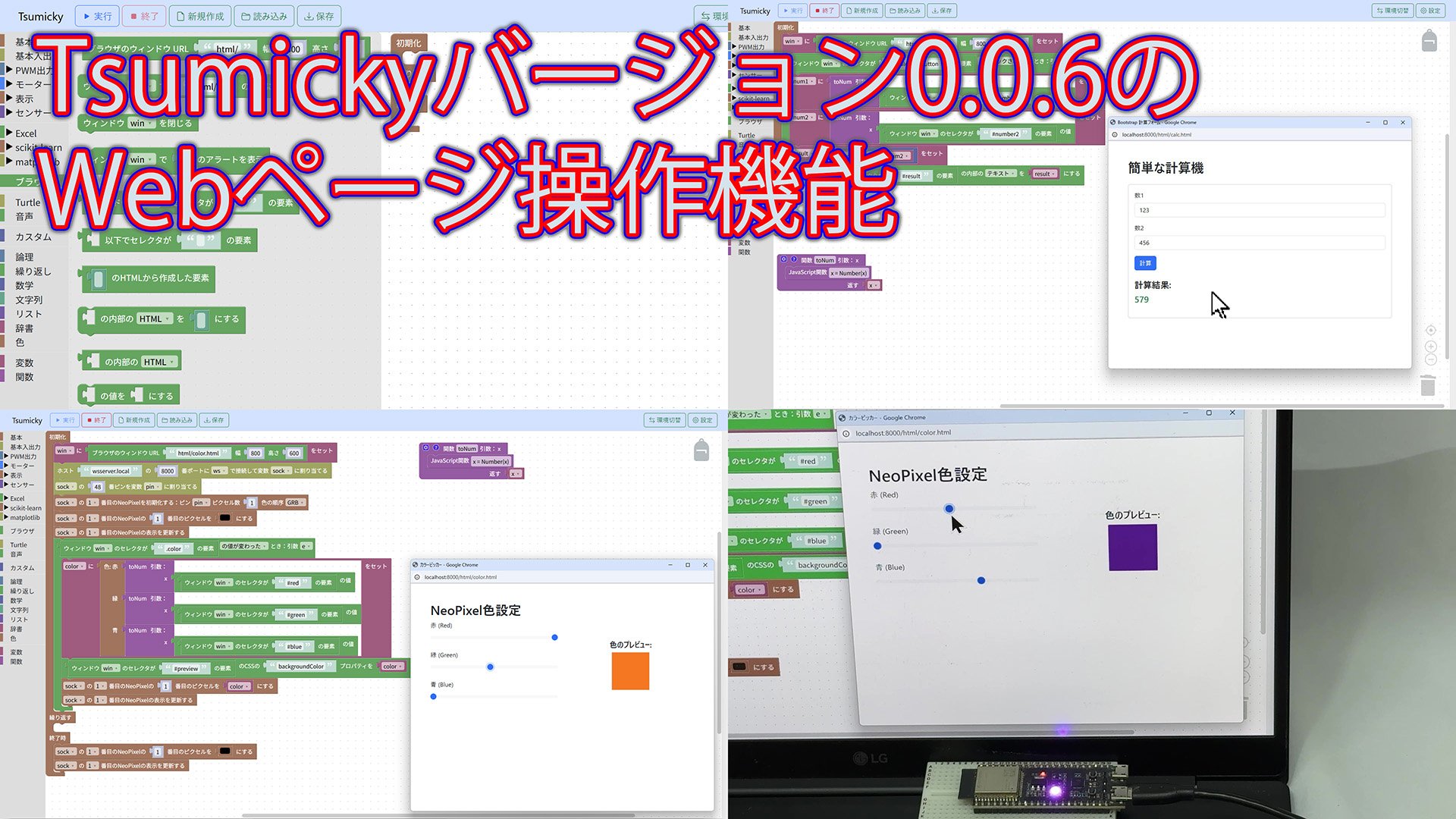This screenshot has height=819, width=1456.
Task: Click the site info icon in the photographed Chrome window
Action: click(x=846, y=434)
